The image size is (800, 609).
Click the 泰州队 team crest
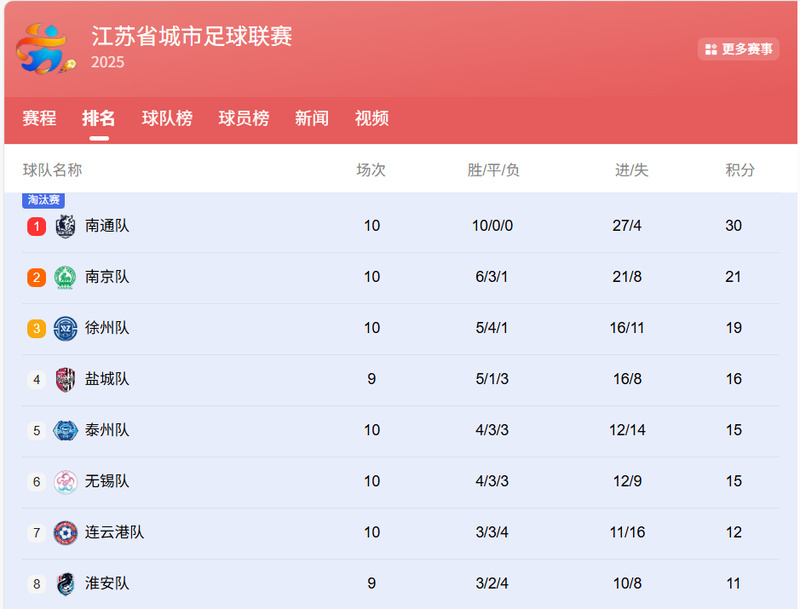(65, 430)
